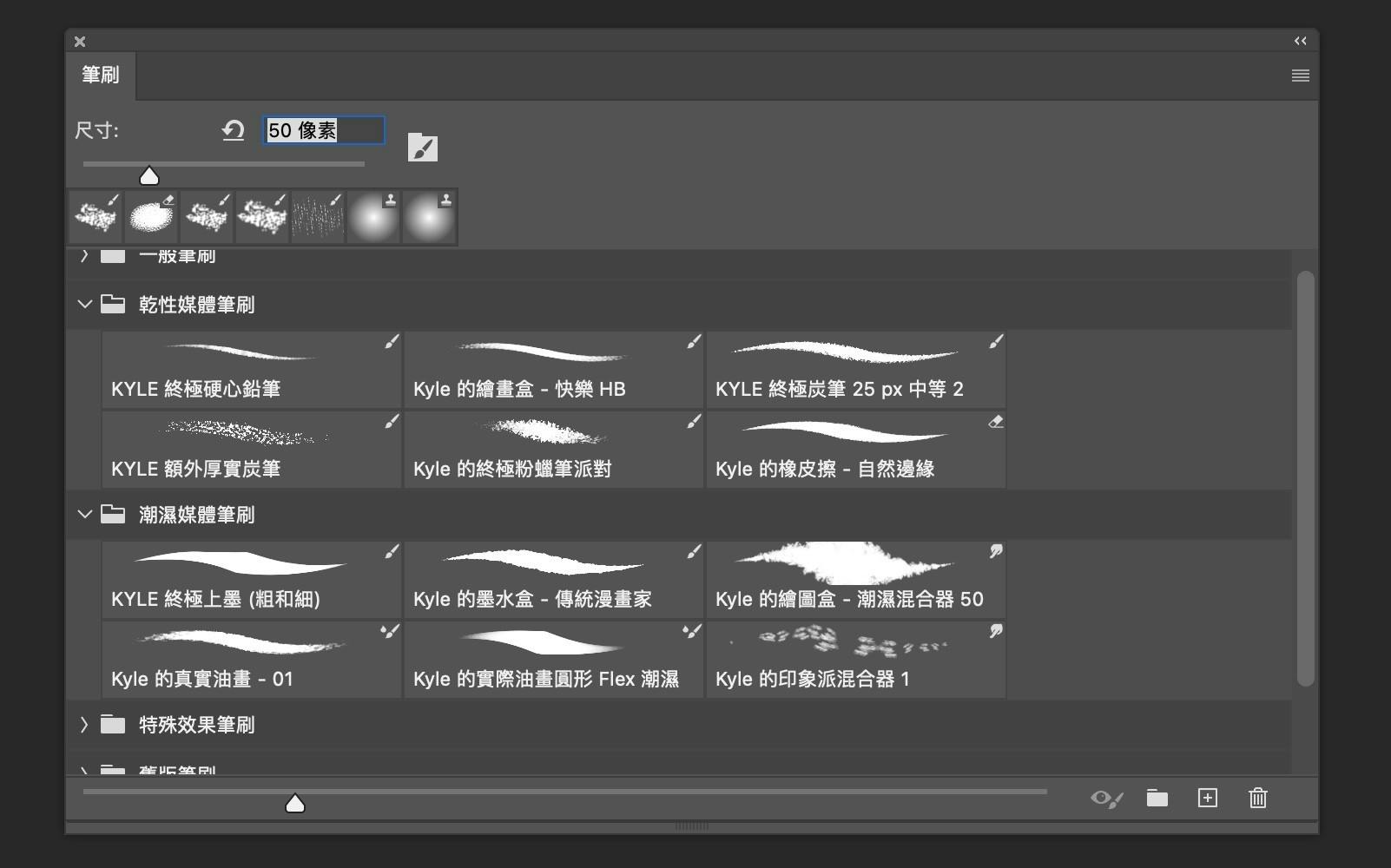Select brush Kyle 的終極粉蠟筆派對

click(x=554, y=450)
